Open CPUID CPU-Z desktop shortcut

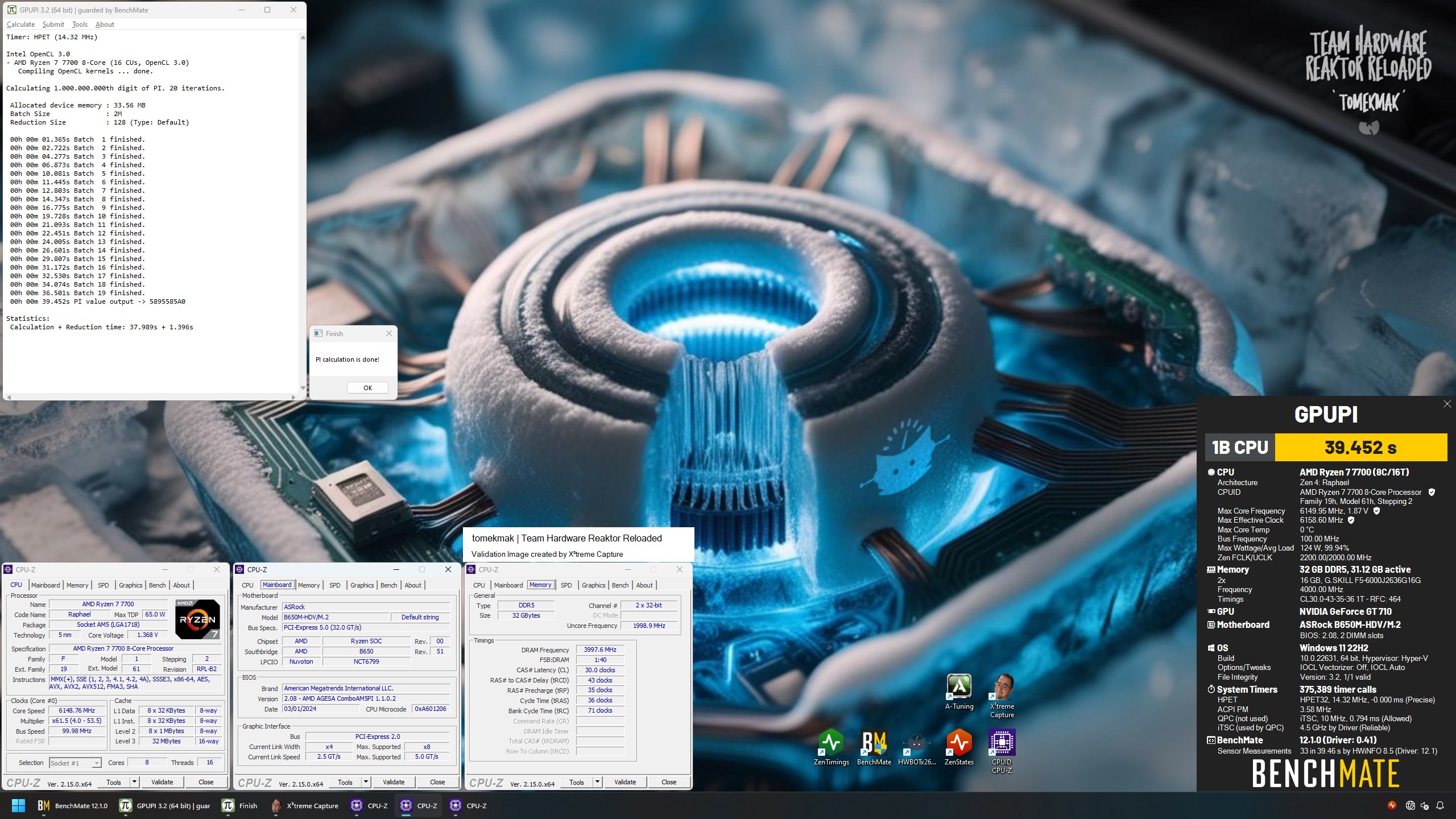[1002, 751]
